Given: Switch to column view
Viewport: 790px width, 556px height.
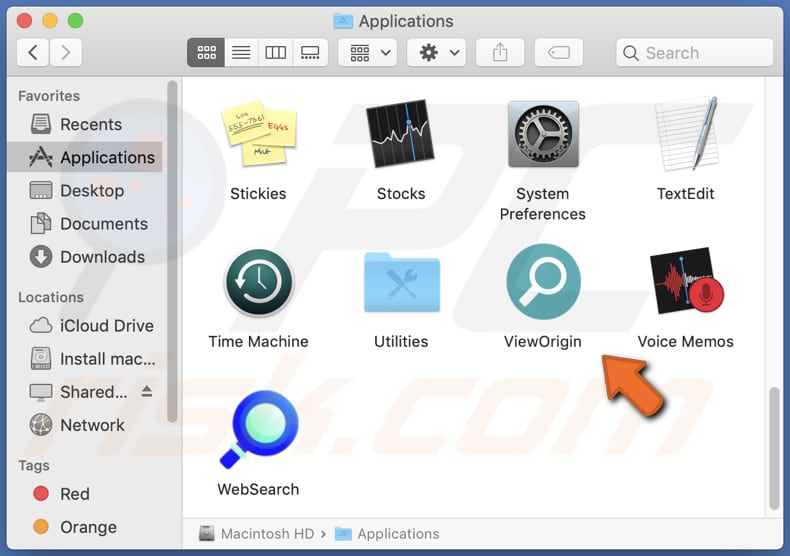Looking at the screenshot, I should coord(276,52).
